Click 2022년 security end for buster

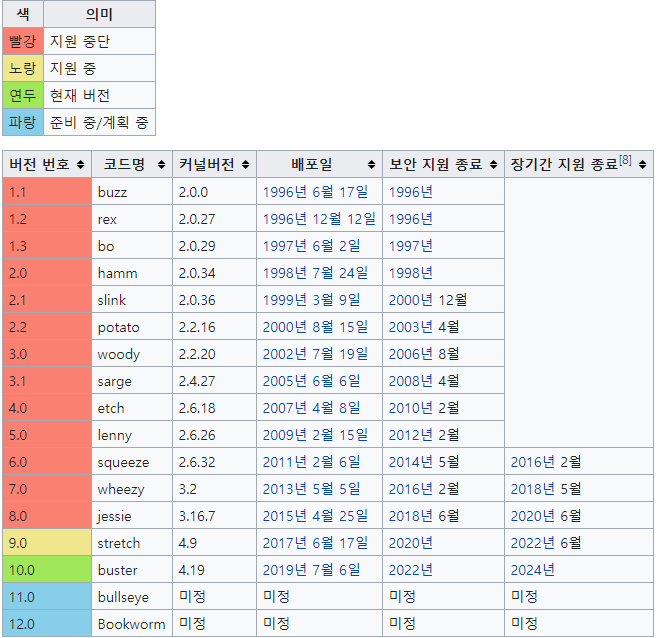[x=411, y=570]
